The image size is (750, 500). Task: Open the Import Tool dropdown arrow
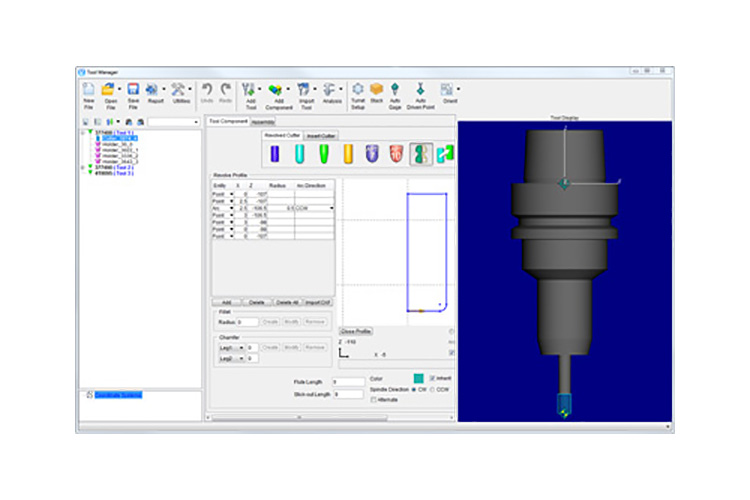(x=315, y=89)
